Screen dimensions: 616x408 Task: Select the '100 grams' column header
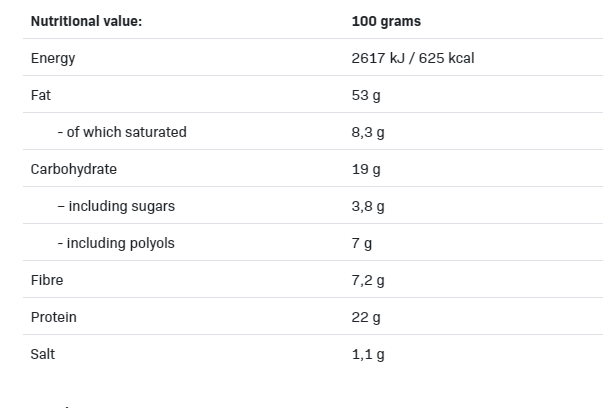point(386,21)
